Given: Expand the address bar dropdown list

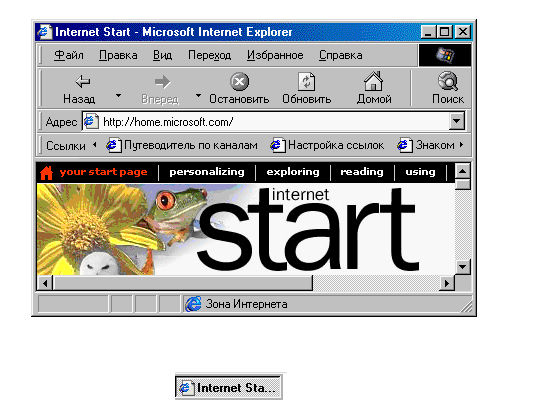Looking at the screenshot, I should tap(457, 121).
